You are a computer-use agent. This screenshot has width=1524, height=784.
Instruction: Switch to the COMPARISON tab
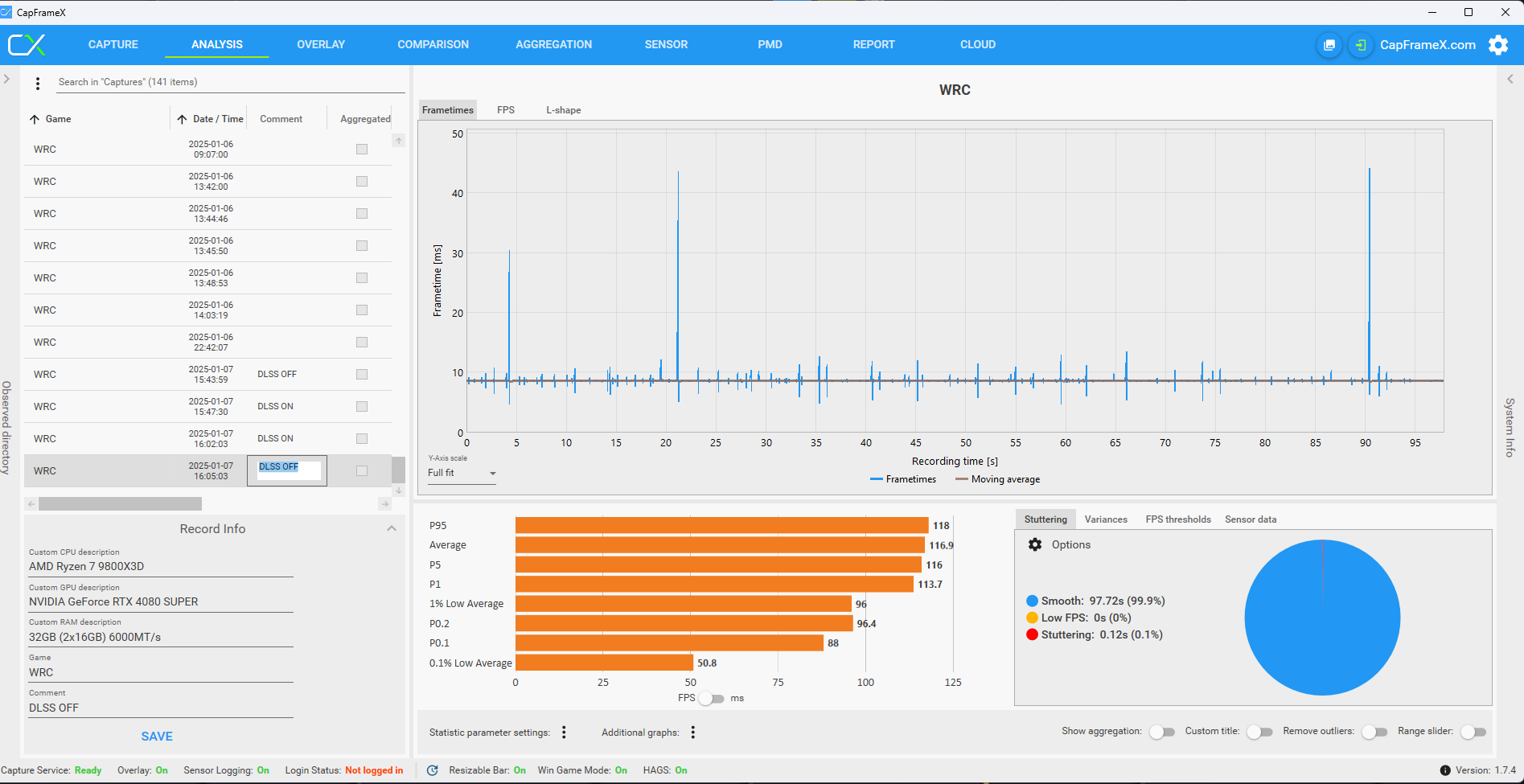pyautogui.click(x=433, y=44)
